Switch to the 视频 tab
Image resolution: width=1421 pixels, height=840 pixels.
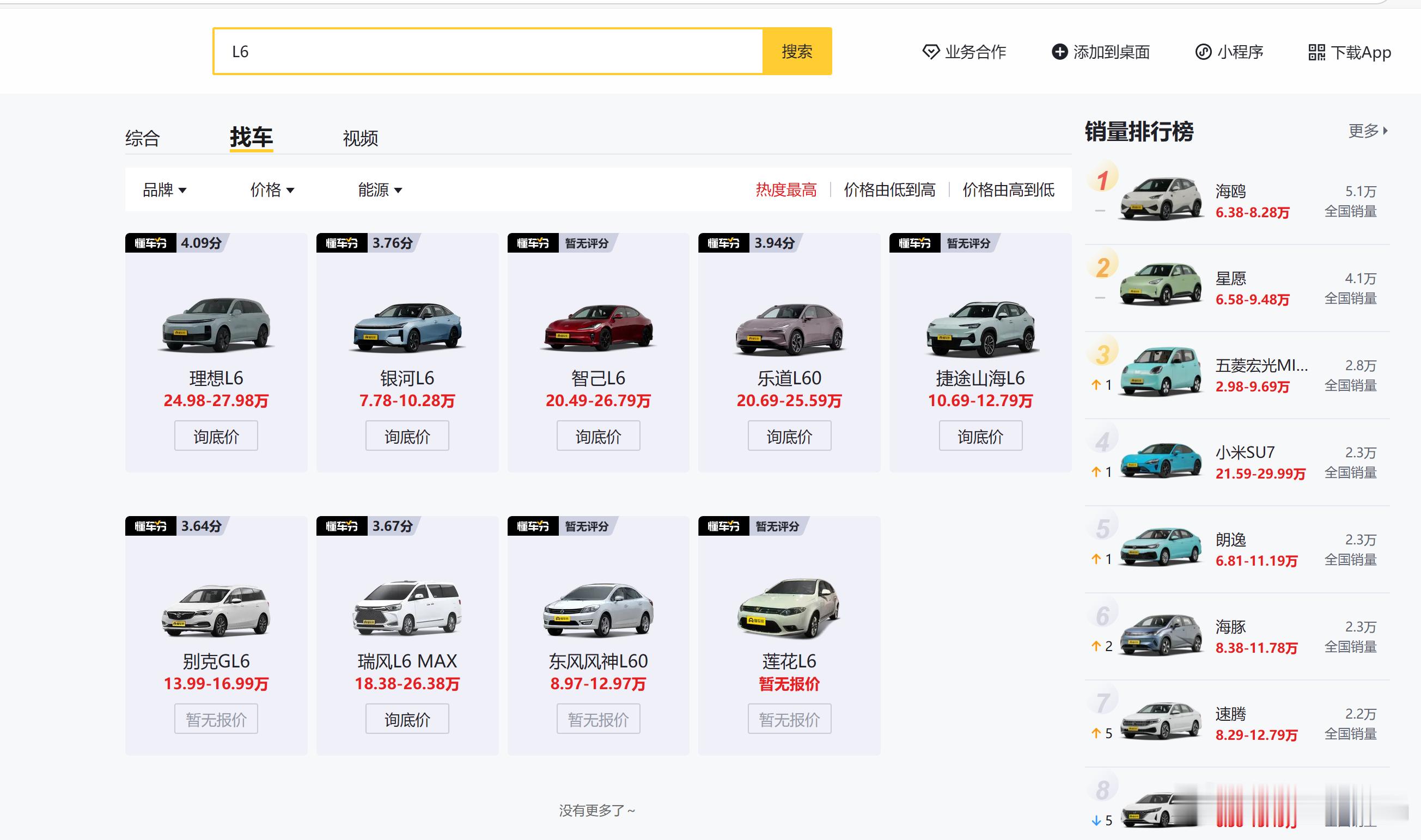(x=361, y=138)
